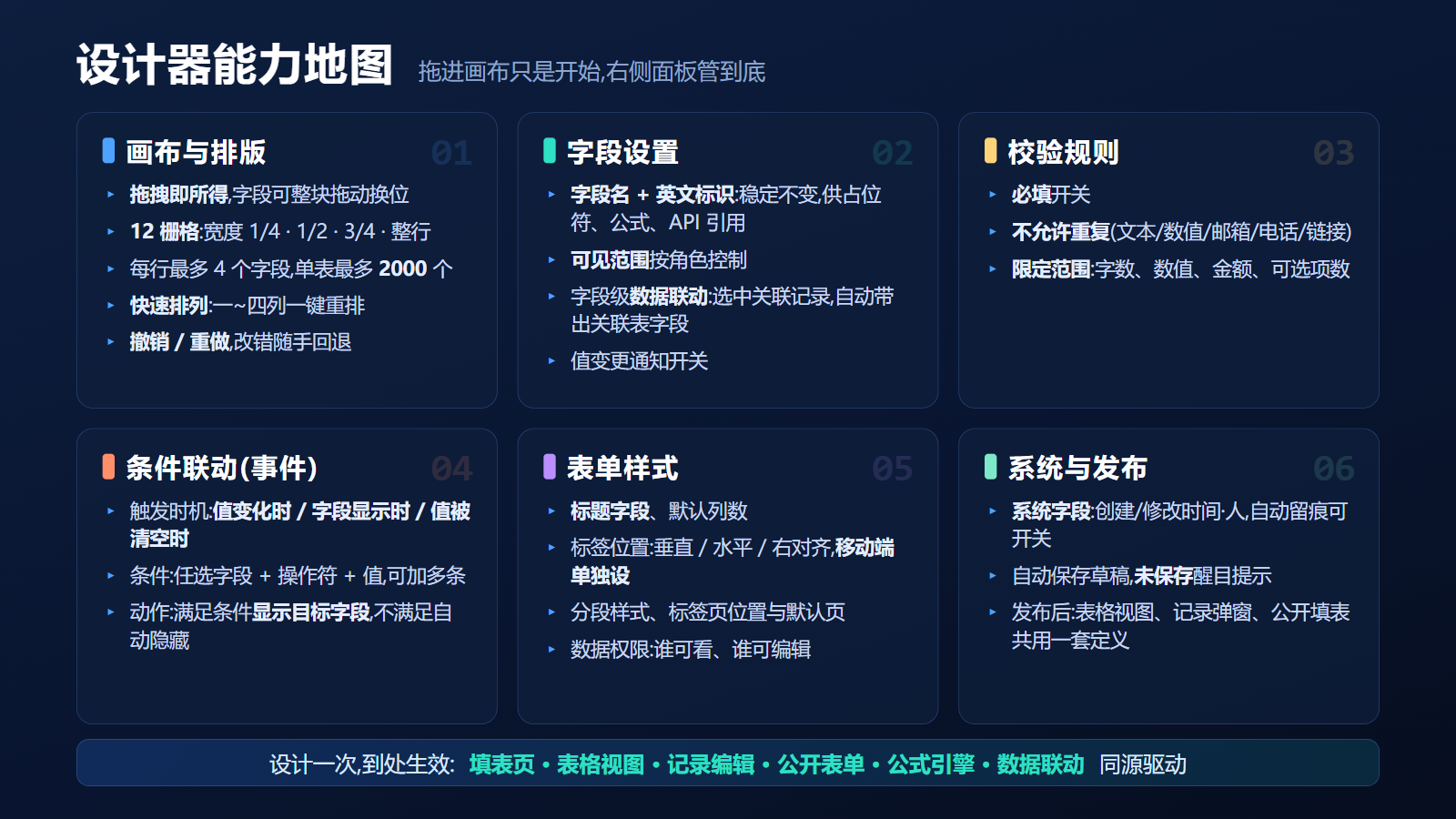1456x819 pixels.
Task: Click bullet 限定范围:字数、数值、金额、可选项数
Action: pyautogui.click(x=1181, y=269)
